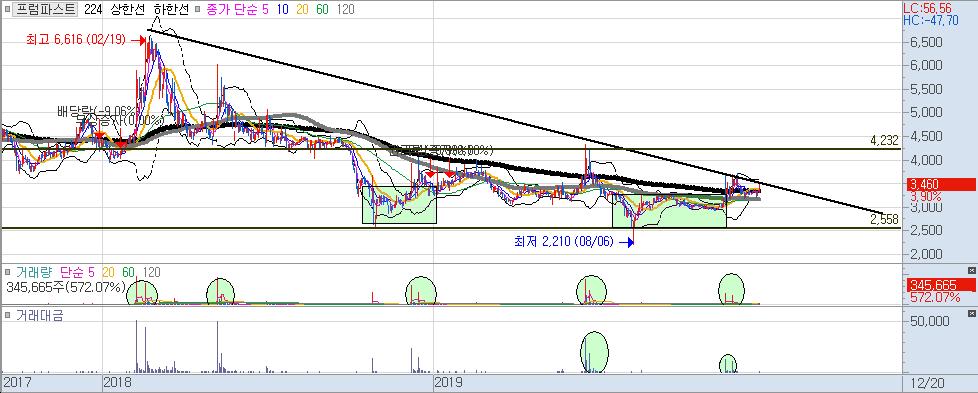The width and height of the screenshot is (978, 393).
Task: Select the 상한선 upper band label
Action: pos(128,9)
